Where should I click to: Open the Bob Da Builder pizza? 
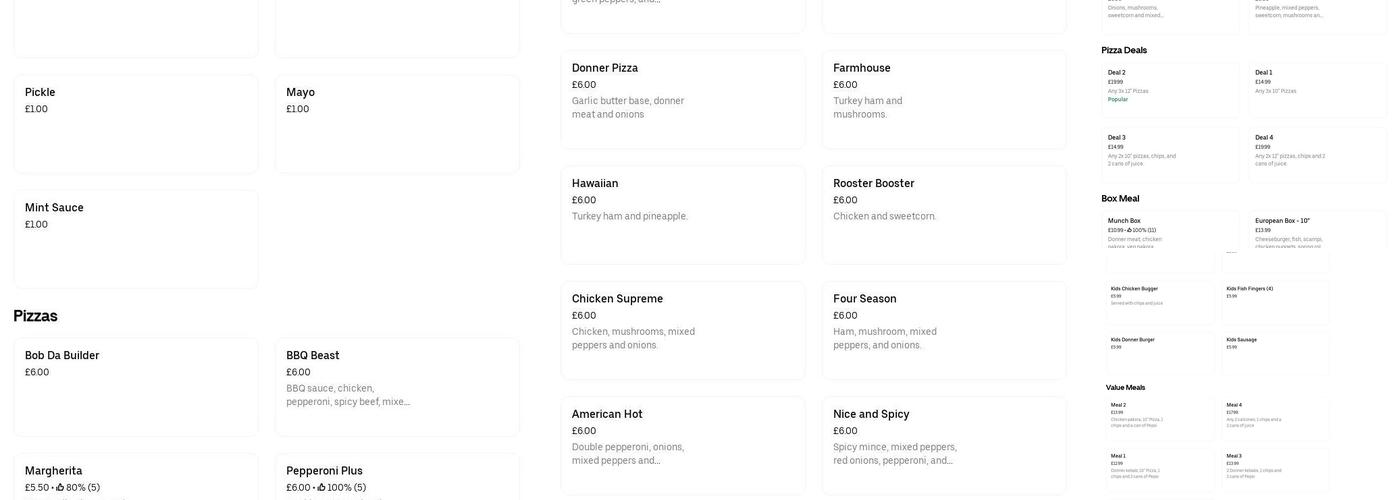point(135,386)
